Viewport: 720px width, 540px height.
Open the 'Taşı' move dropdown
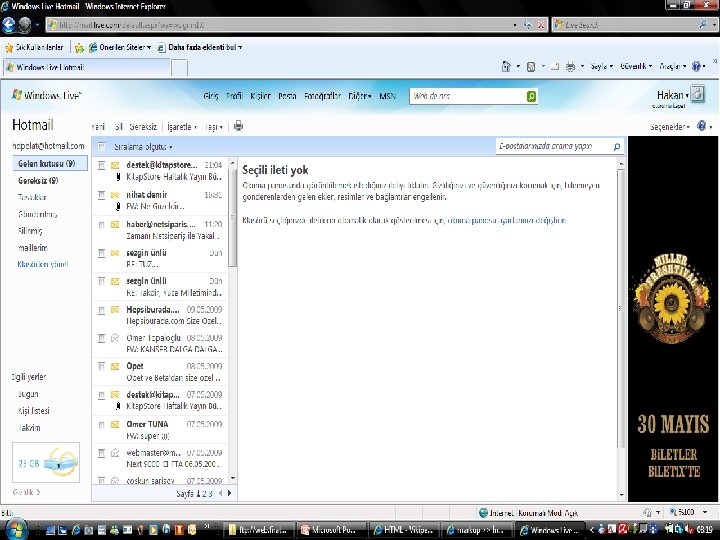(214, 127)
